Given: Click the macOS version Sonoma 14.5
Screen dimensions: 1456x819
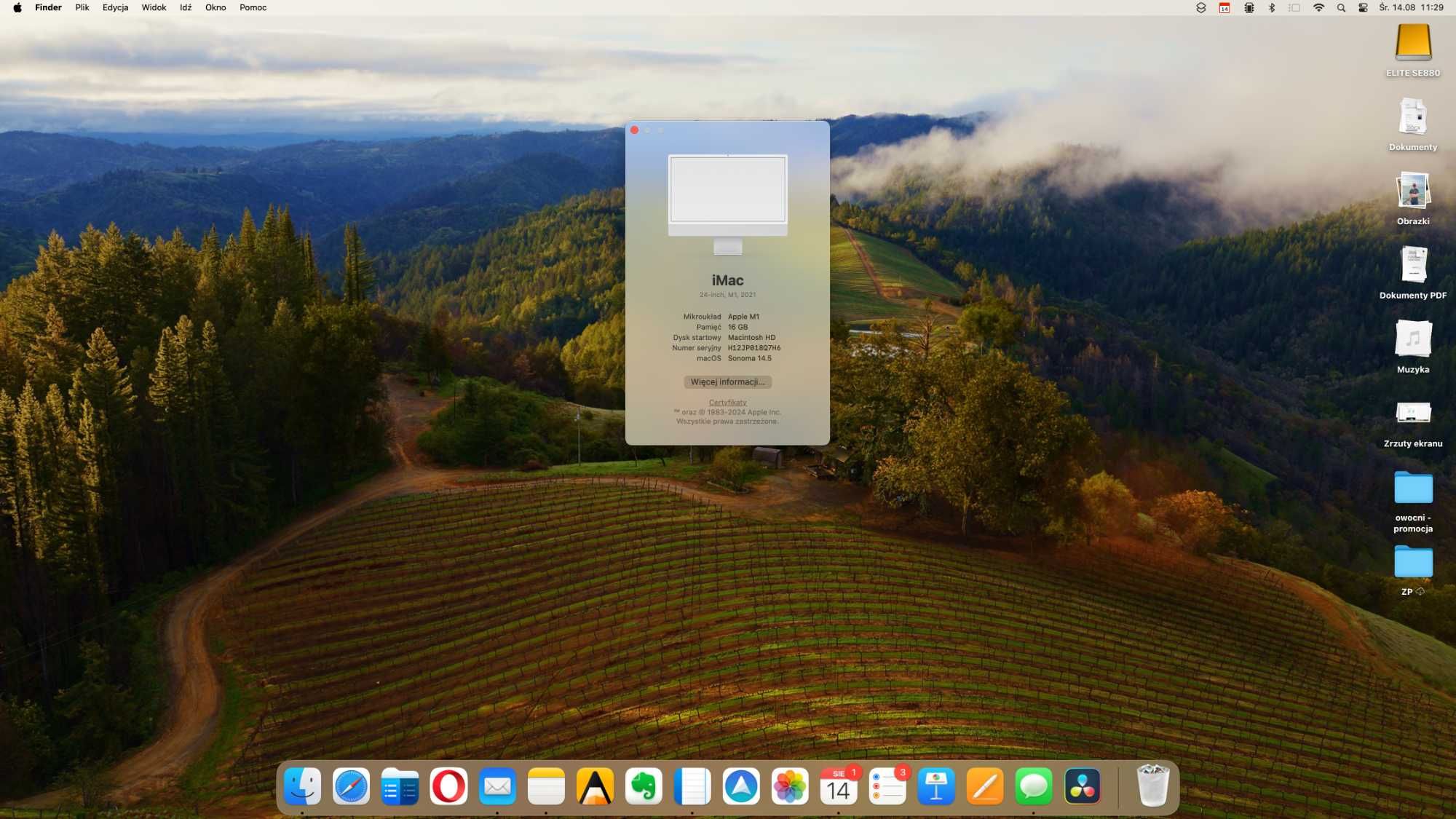Looking at the screenshot, I should click(749, 358).
